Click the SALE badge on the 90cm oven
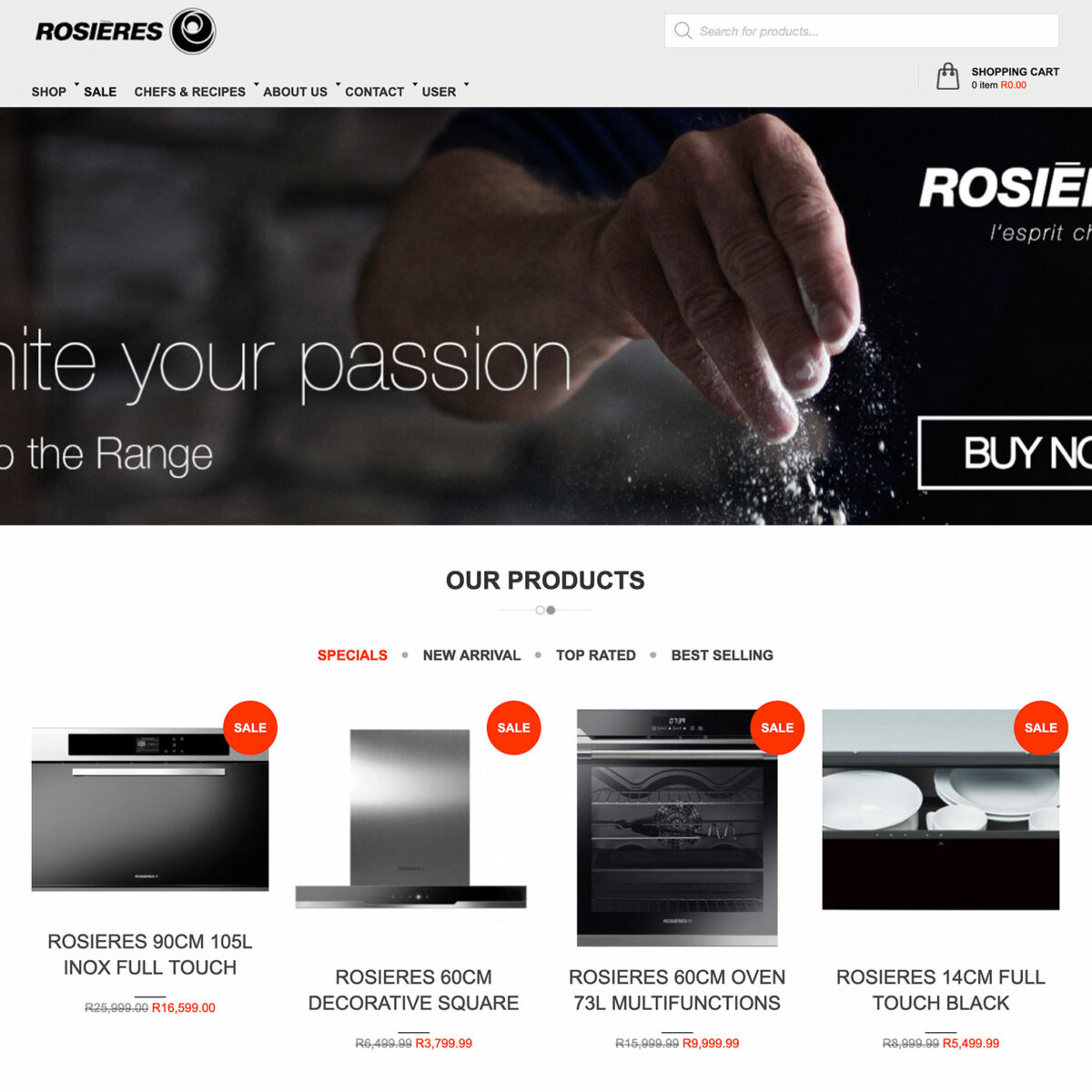The height and width of the screenshot is (1092, 1092). (250, 728)
